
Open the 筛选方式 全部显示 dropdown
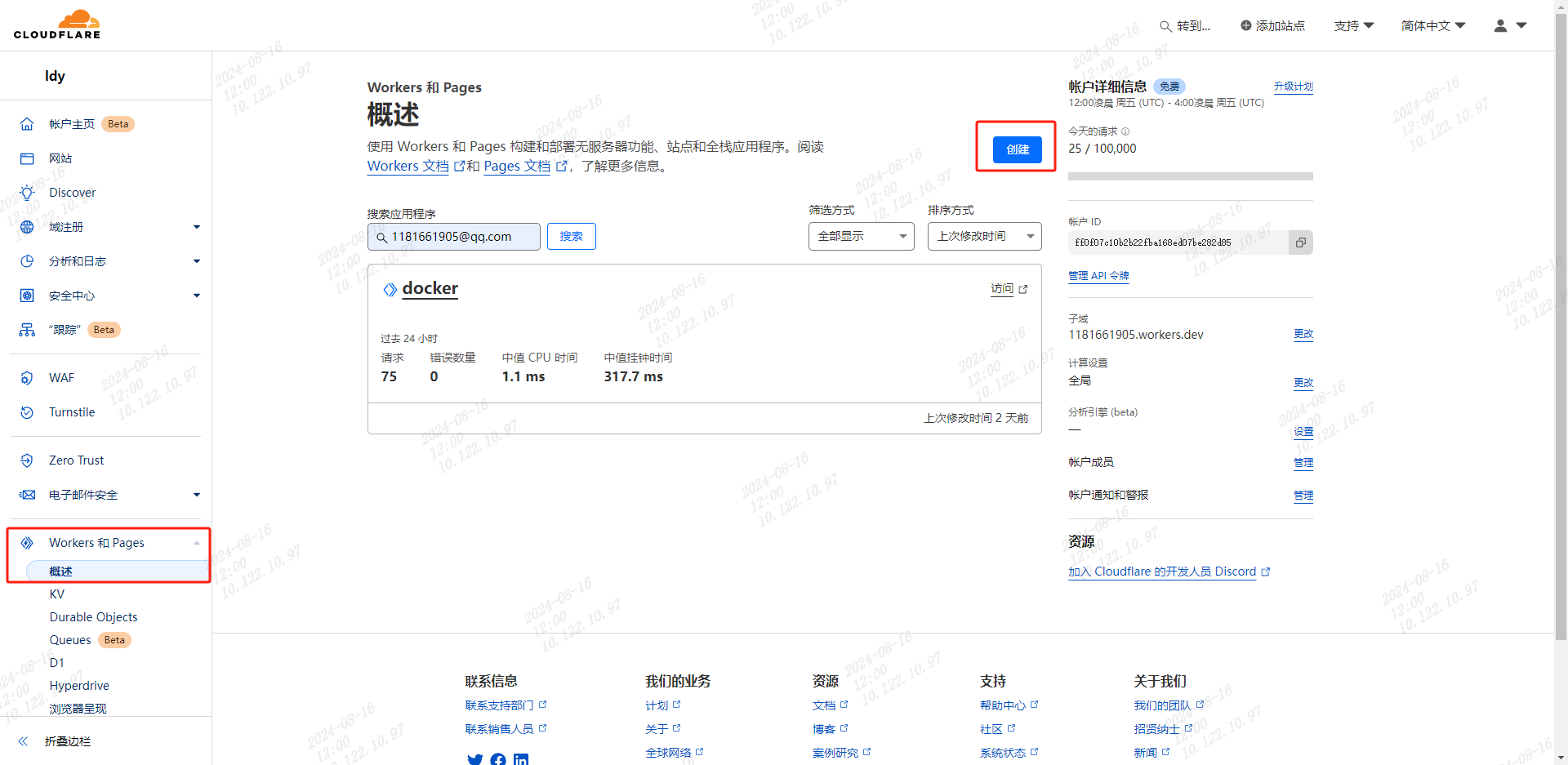coord(862,236)
